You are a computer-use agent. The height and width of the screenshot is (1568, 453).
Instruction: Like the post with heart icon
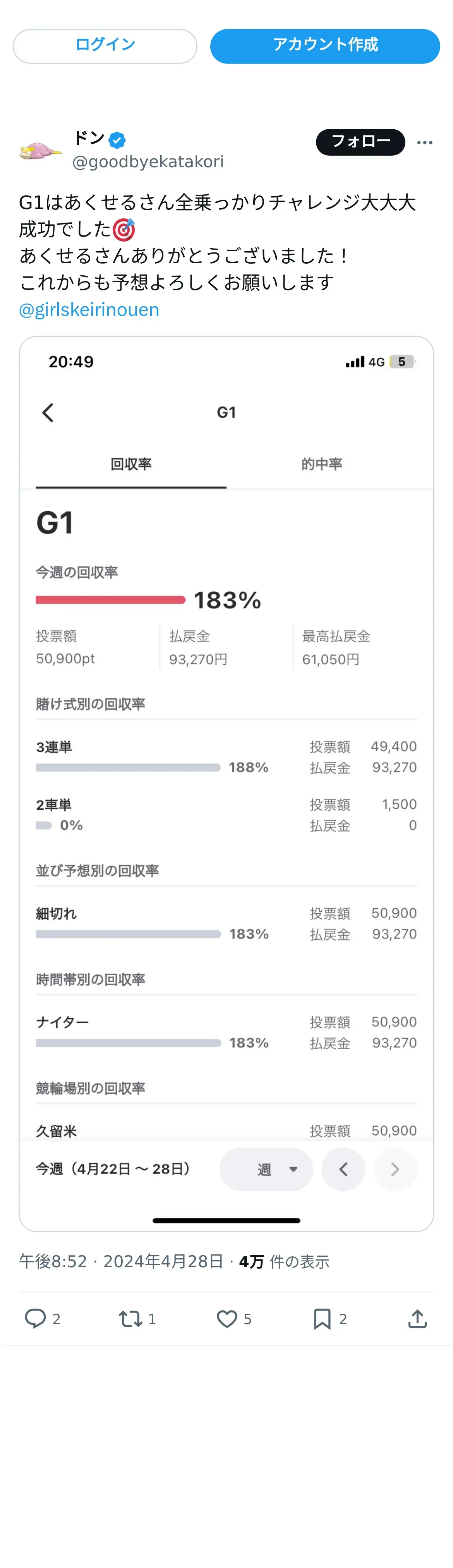pyautogui.click(x=227, y=1318)
